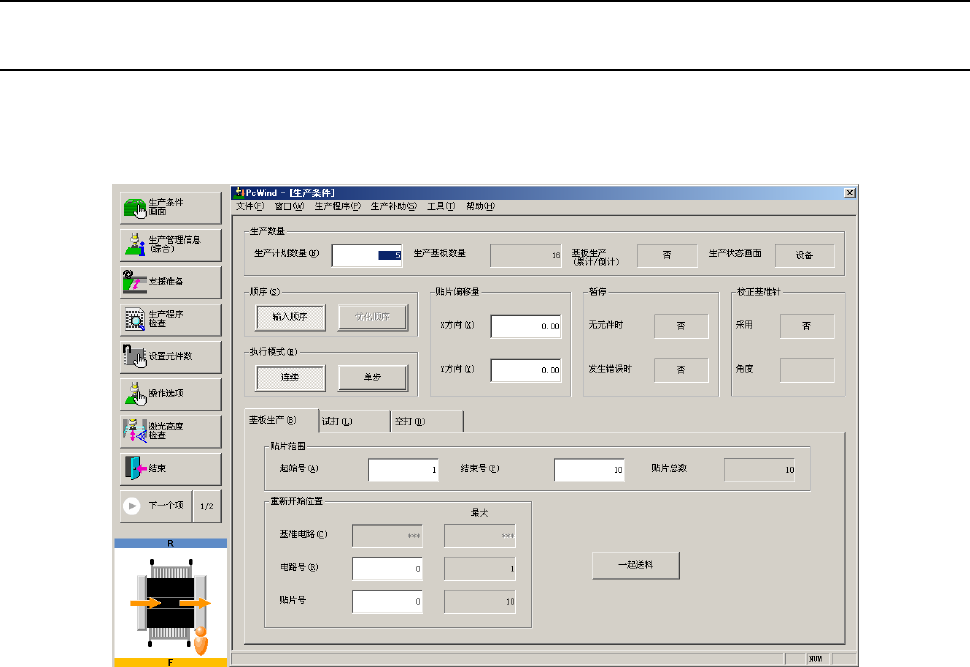The width and height of the screenshot is (970, 667).
Task: Click the 角度 angle field
Action: (x=807, y=370)
